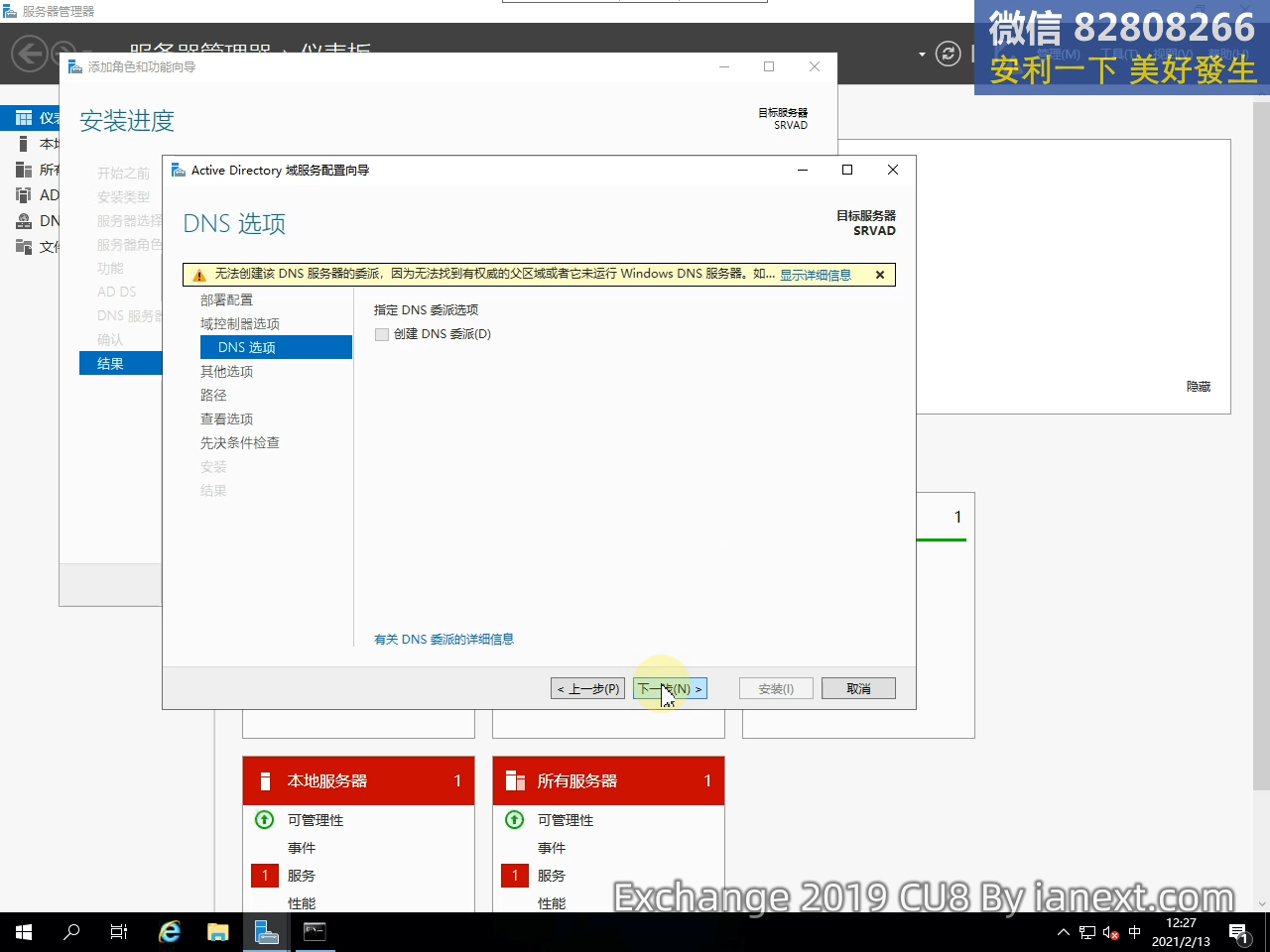The image size is (1270, 952).
Task: Open Dashboard icon in Server Manager sidebar
Action: 24,118
